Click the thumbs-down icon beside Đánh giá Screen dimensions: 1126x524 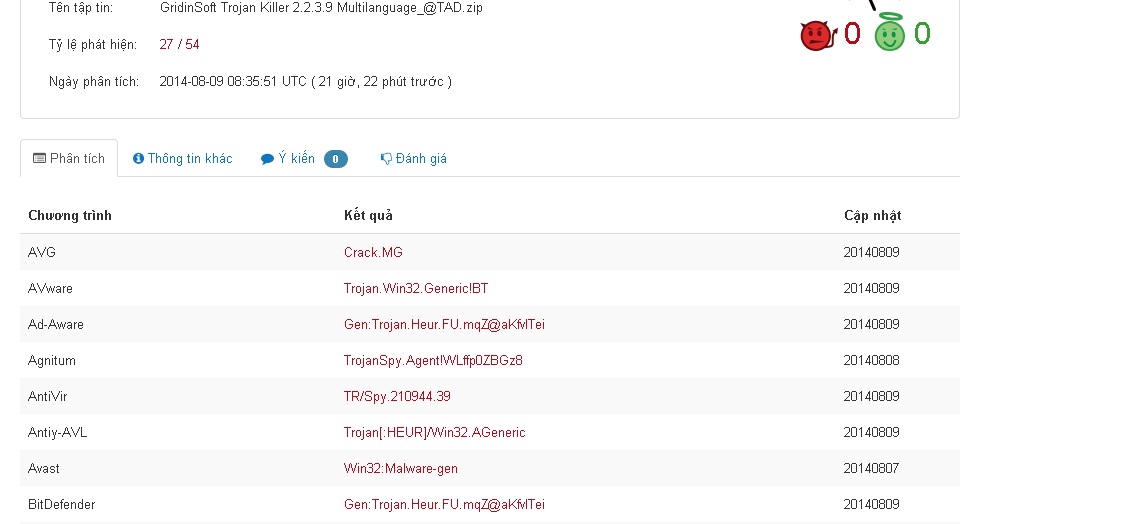tap(386, 159)
